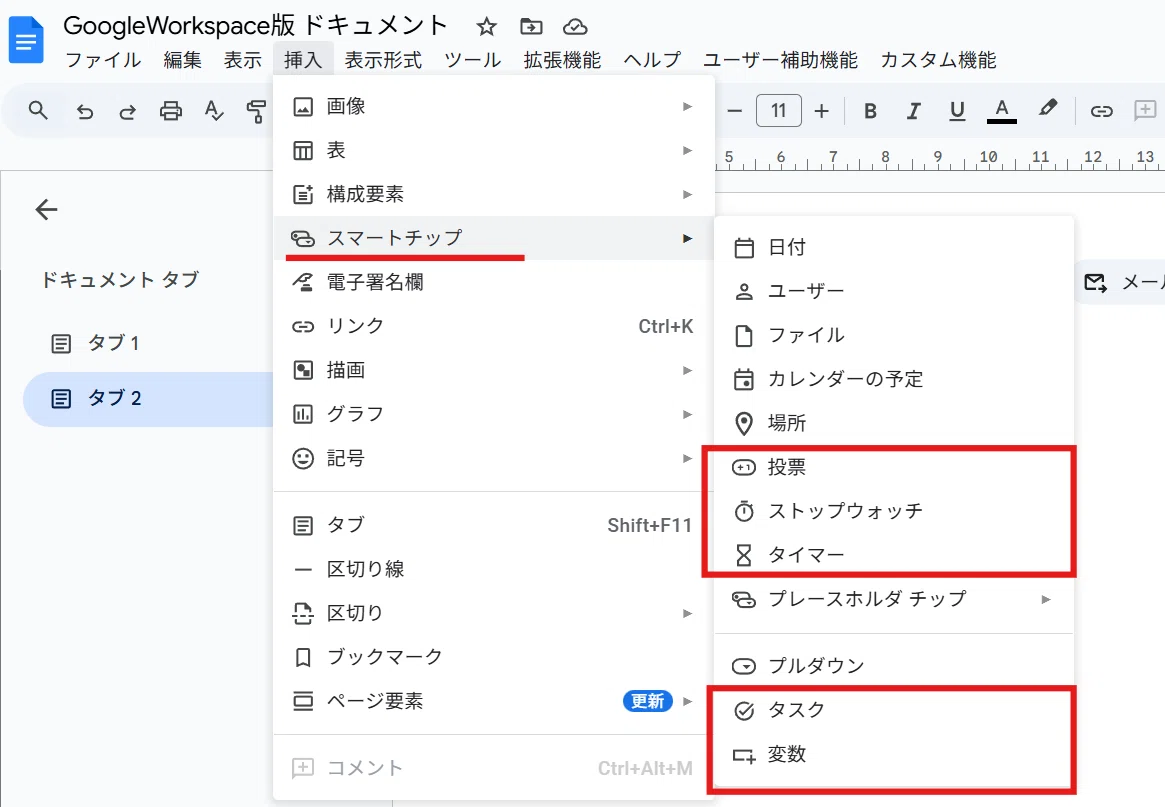Image resolution: width=1165 pixels, height=807 pixels.
Task: Insert a タスク chip
Action: click(894, 710)
